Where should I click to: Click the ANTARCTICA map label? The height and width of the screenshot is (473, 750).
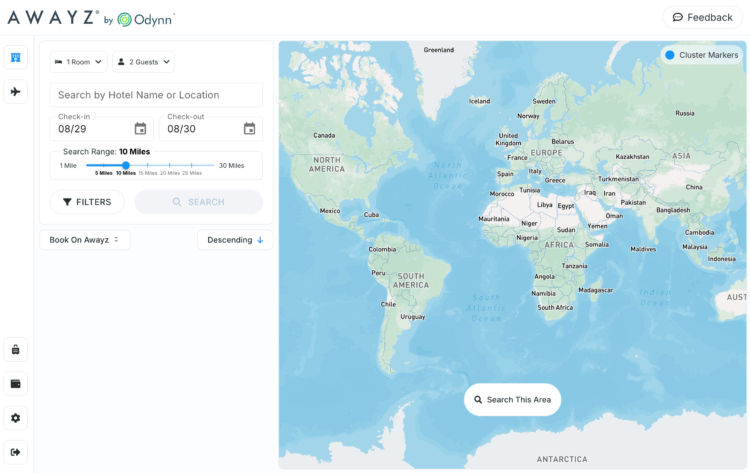coord(562,459)
